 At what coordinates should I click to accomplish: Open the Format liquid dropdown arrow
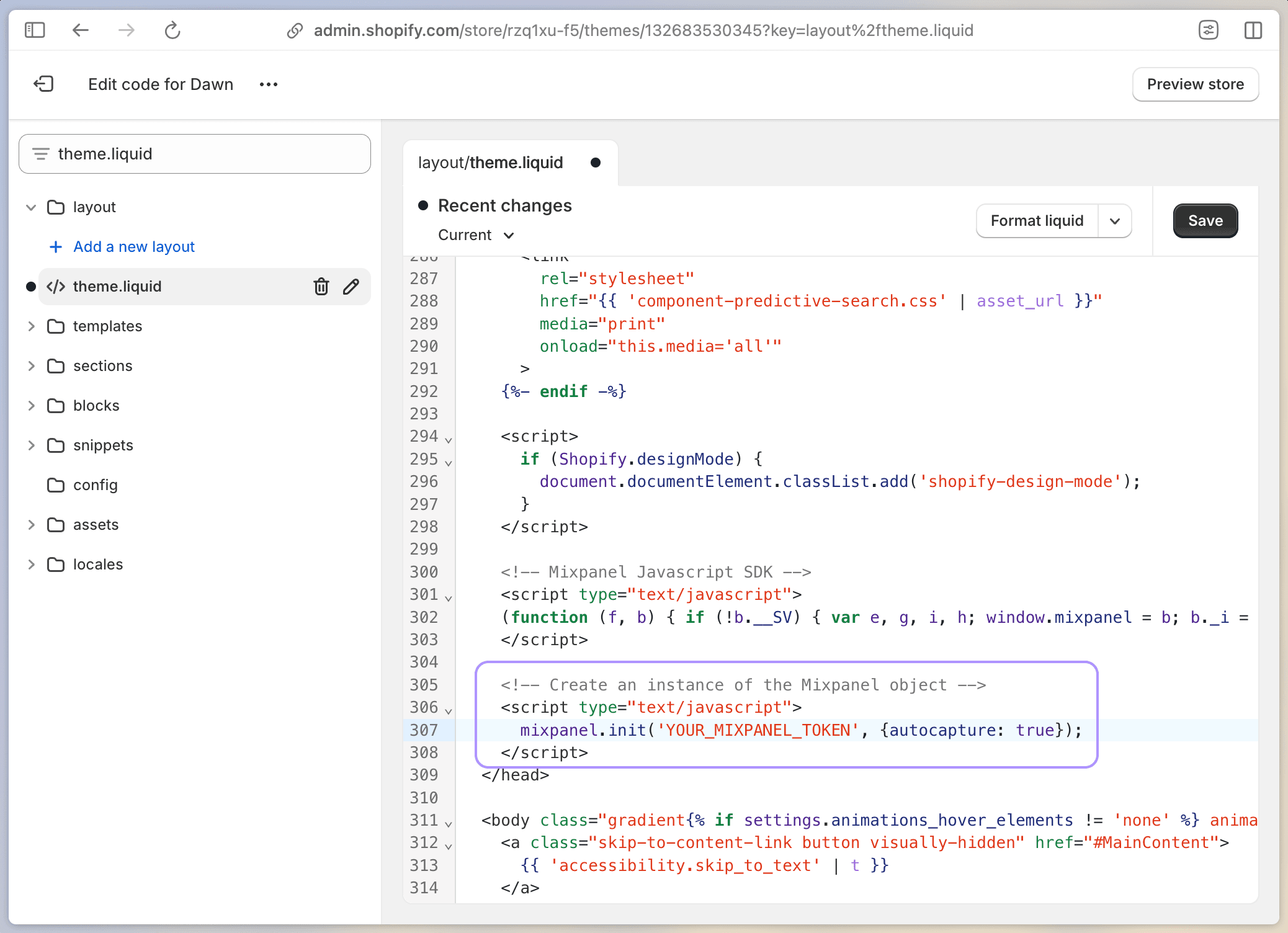tap(1115, 221)
